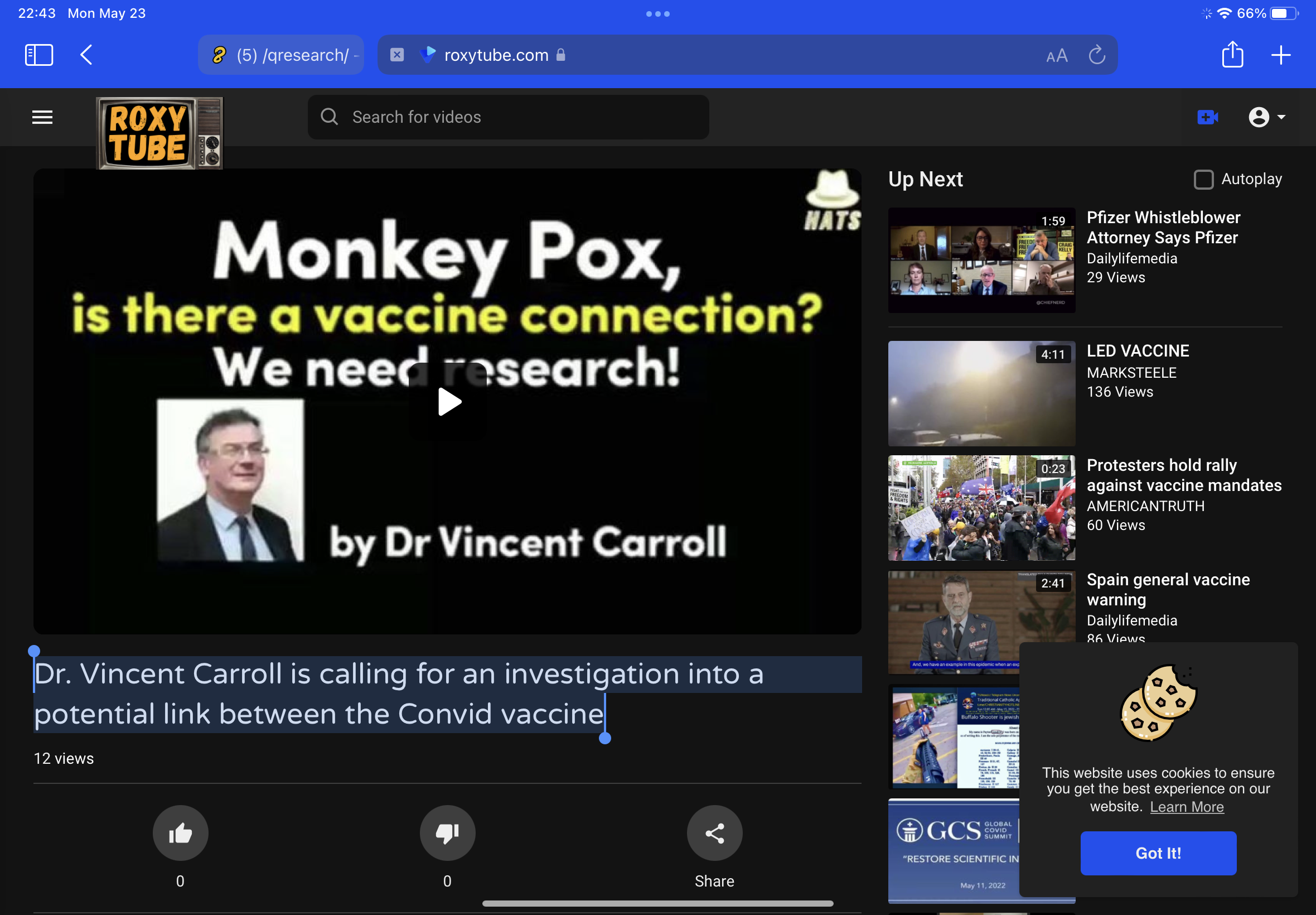Open the Buffalo Shooter video thumbnail

pos(954,736)
